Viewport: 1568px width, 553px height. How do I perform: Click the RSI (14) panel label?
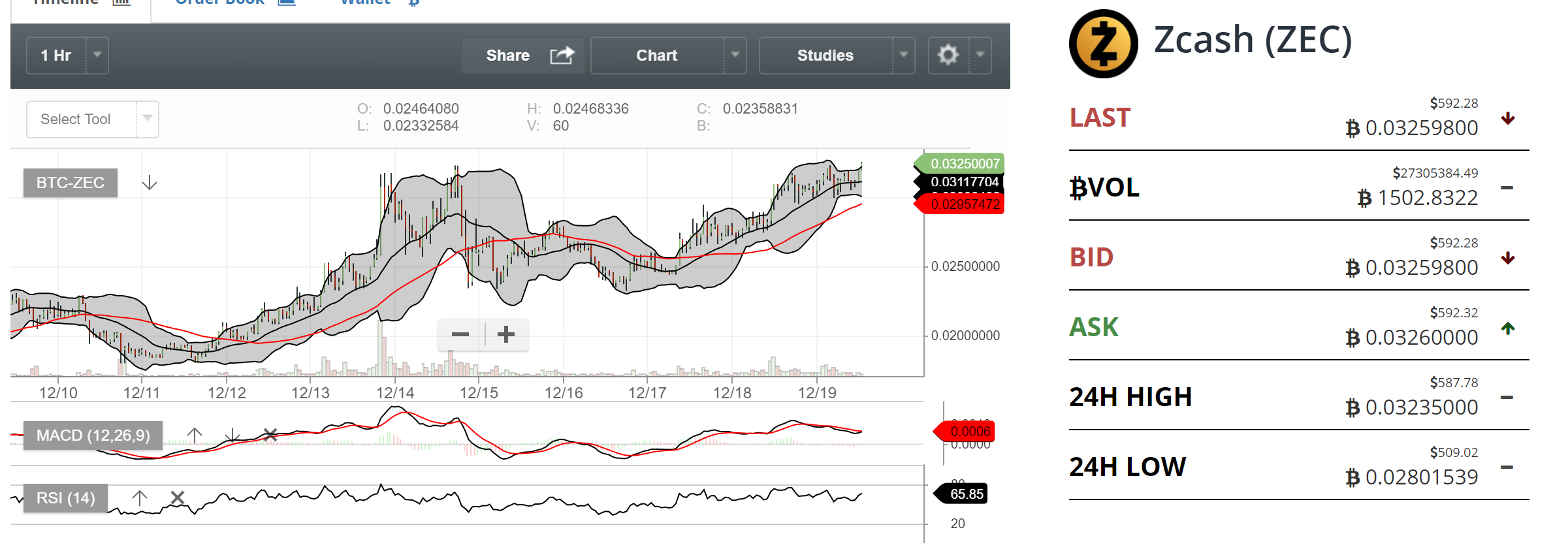[65, 498]
